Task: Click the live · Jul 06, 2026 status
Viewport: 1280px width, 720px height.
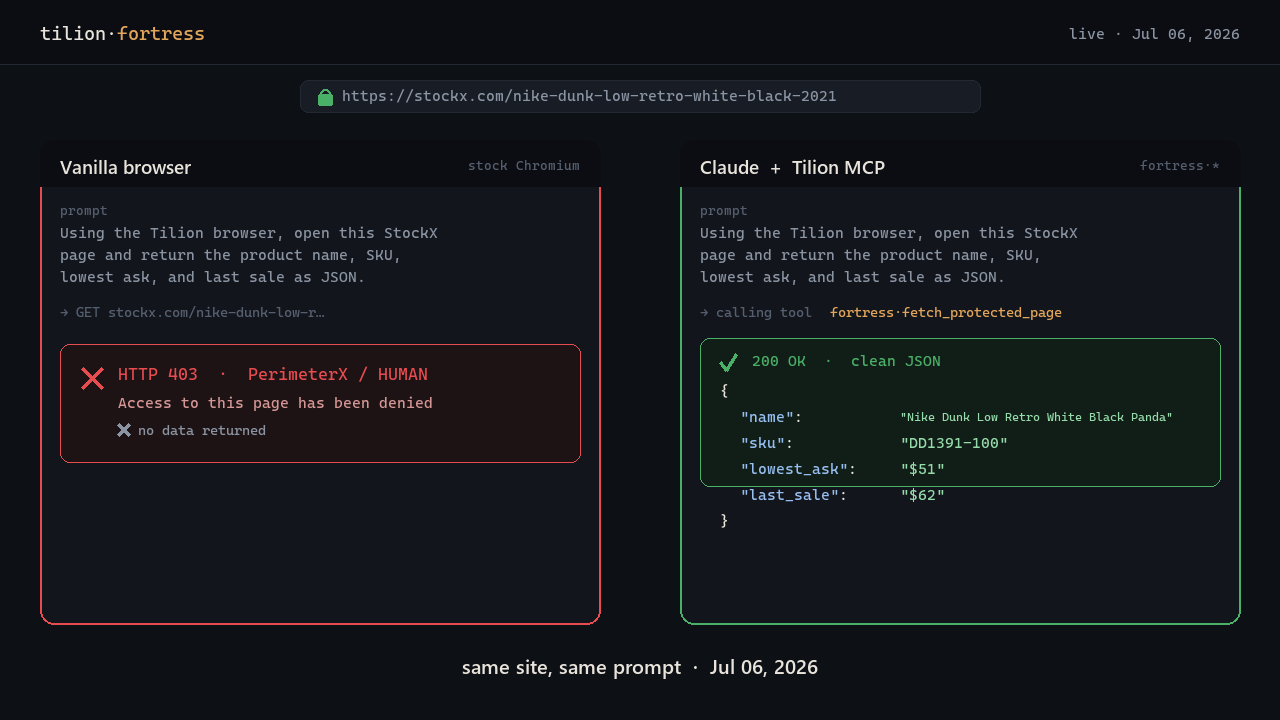Action: tap(1154, 34)
